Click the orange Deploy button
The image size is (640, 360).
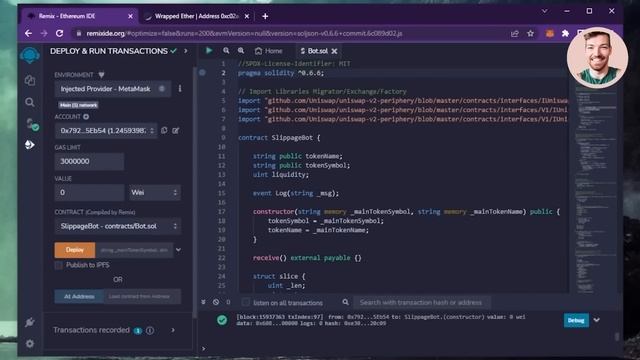click(x=75, y=250)
